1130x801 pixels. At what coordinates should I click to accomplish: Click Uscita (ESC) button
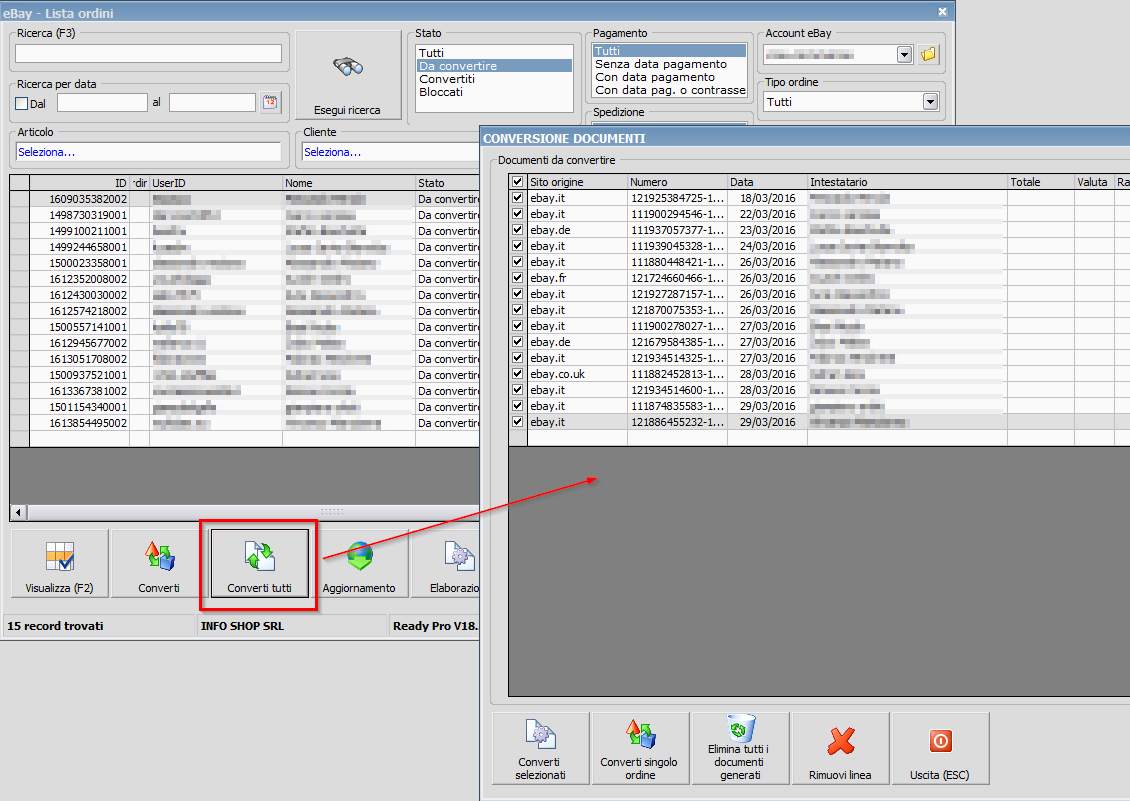[940, 748]
